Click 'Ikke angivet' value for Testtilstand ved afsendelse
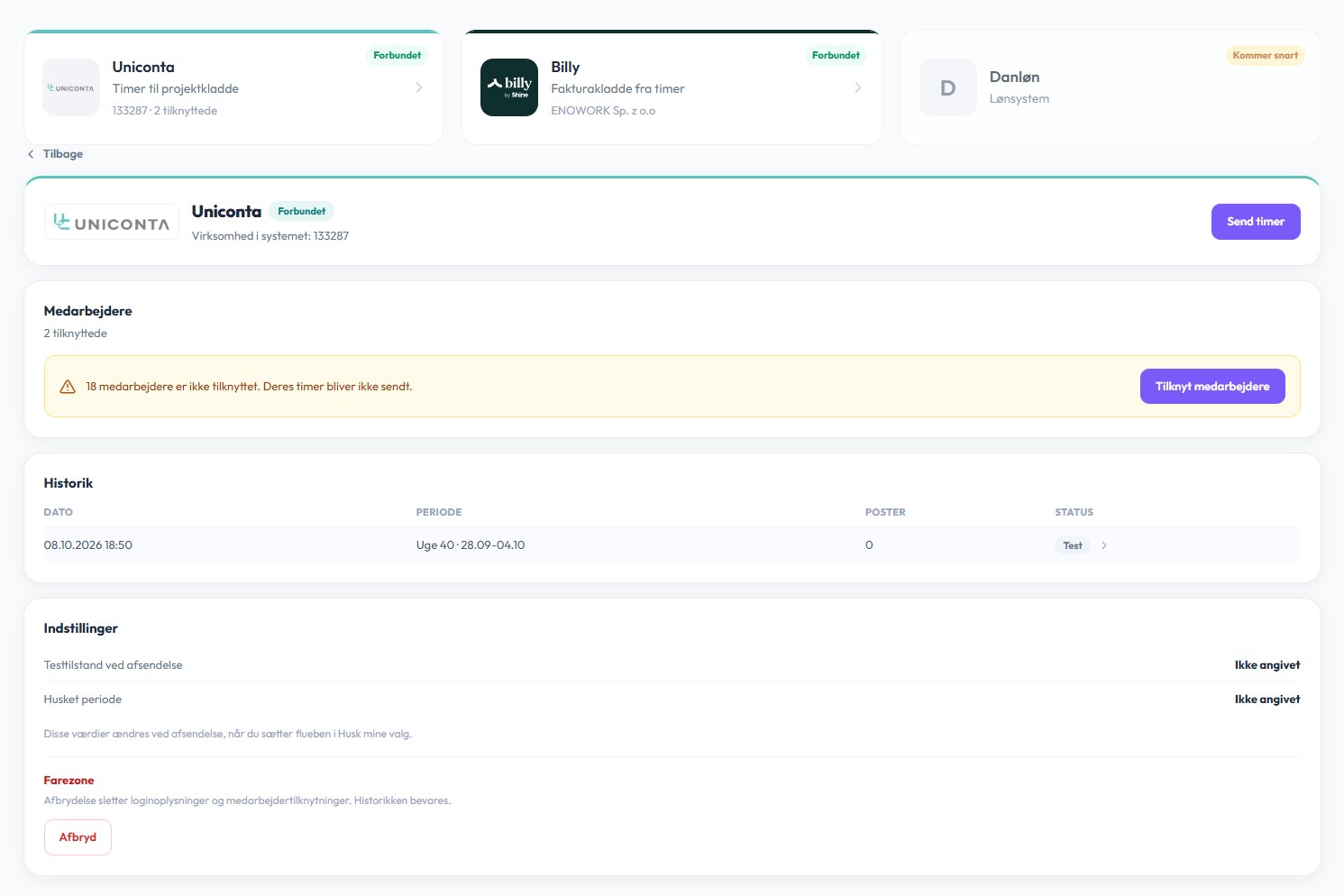 click(x=1267, y=665)
